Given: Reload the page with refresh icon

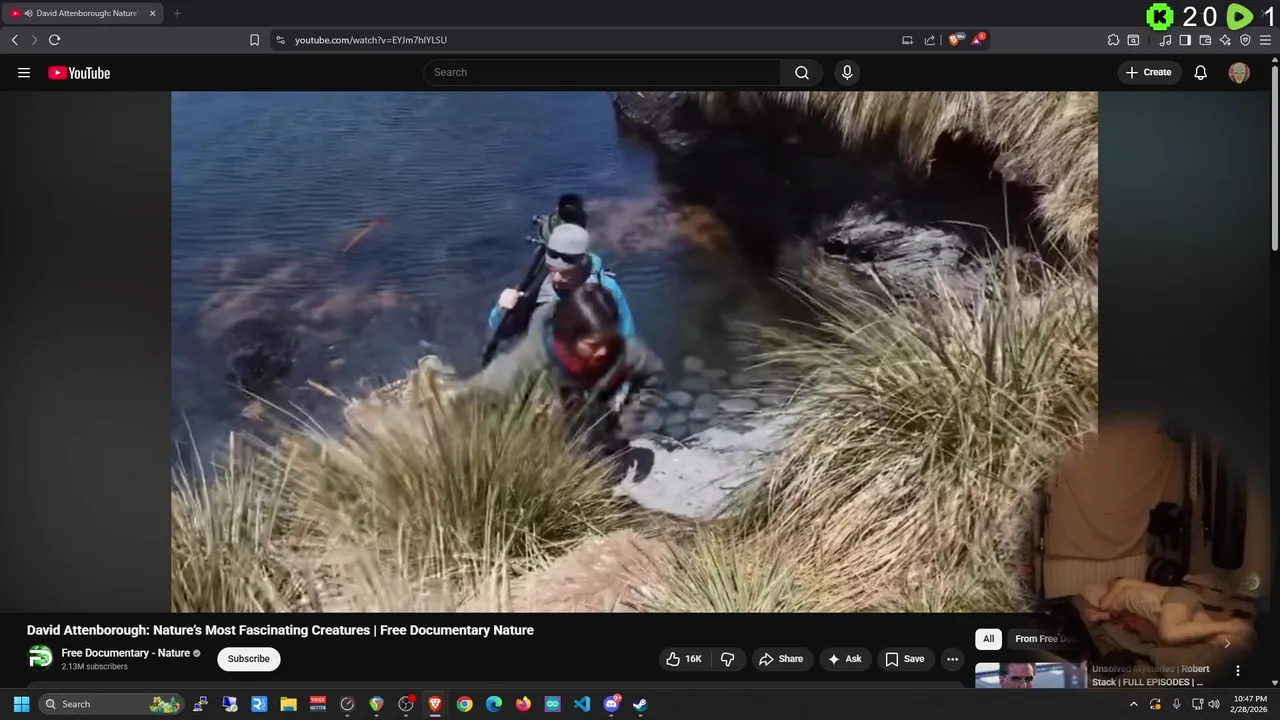Looking at the screenshot, I should [x=54, y=40].
